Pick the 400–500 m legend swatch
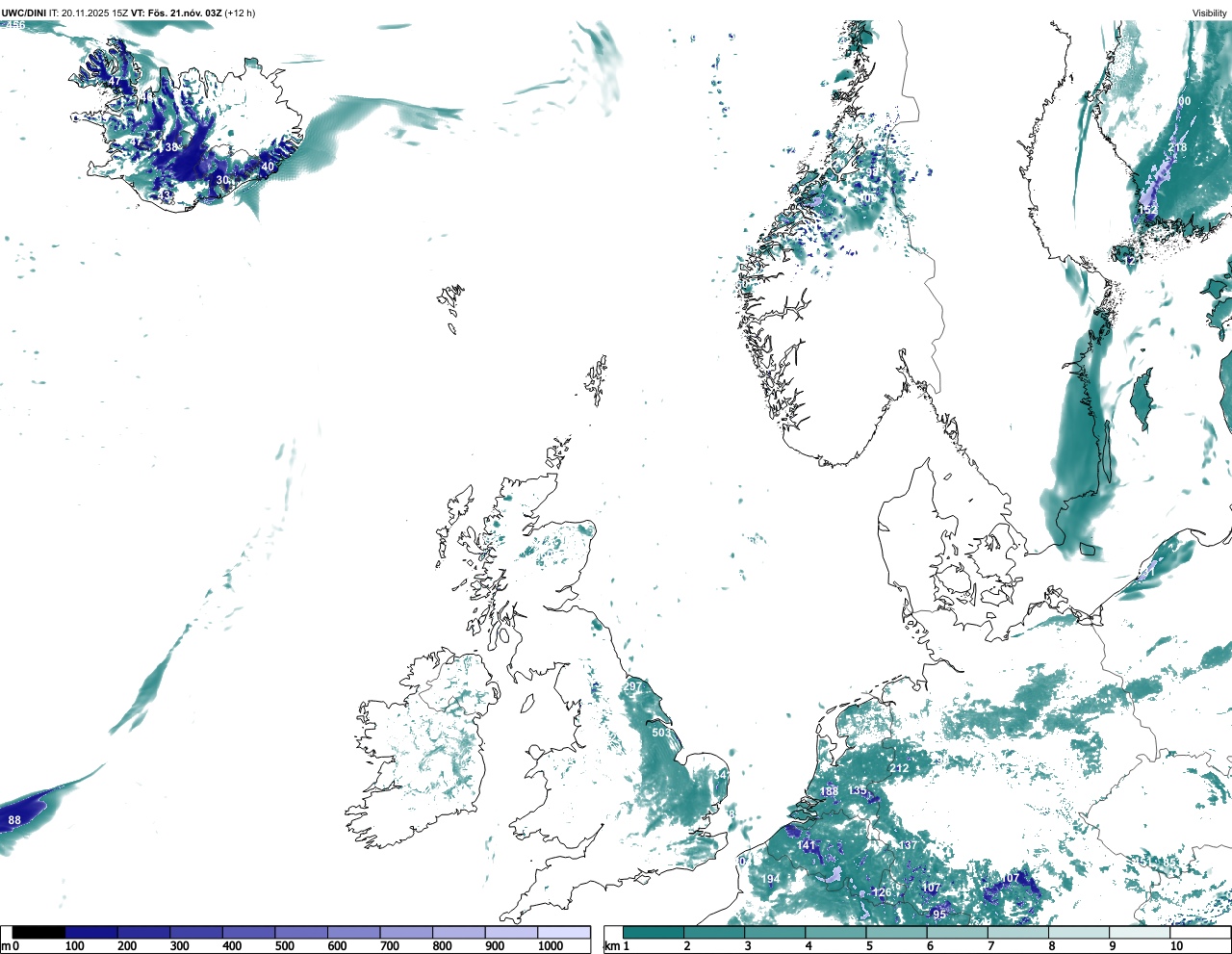Viewport: 1232px width, 954px height. point(249,932)
